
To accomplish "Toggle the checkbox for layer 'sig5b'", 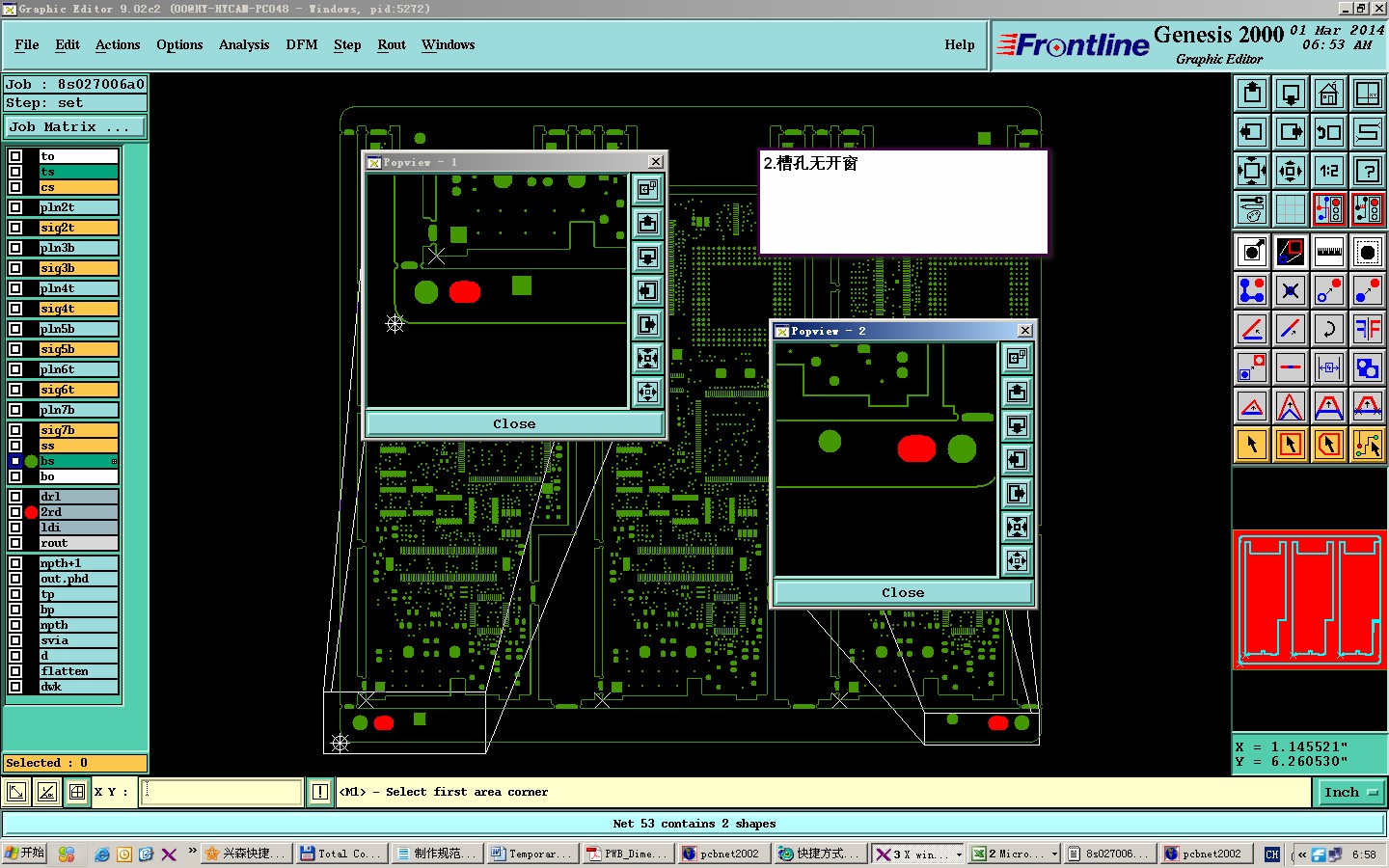I will (x=15, y=349).
